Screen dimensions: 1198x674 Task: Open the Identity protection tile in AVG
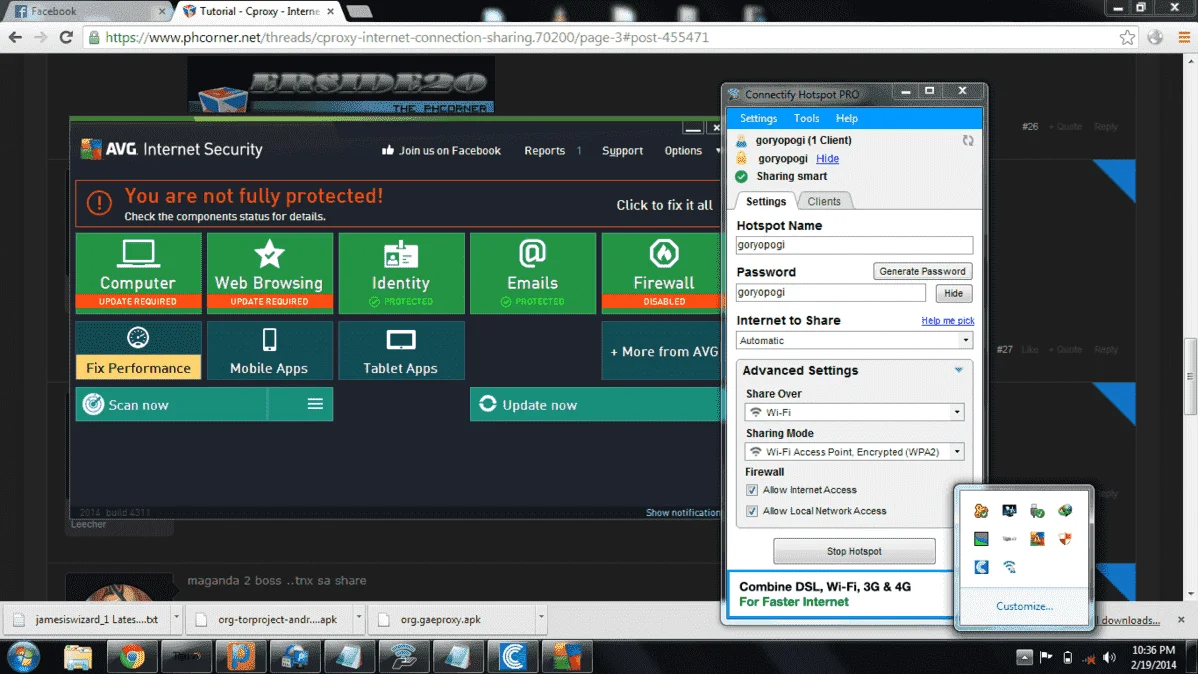[x=401, y=273]
